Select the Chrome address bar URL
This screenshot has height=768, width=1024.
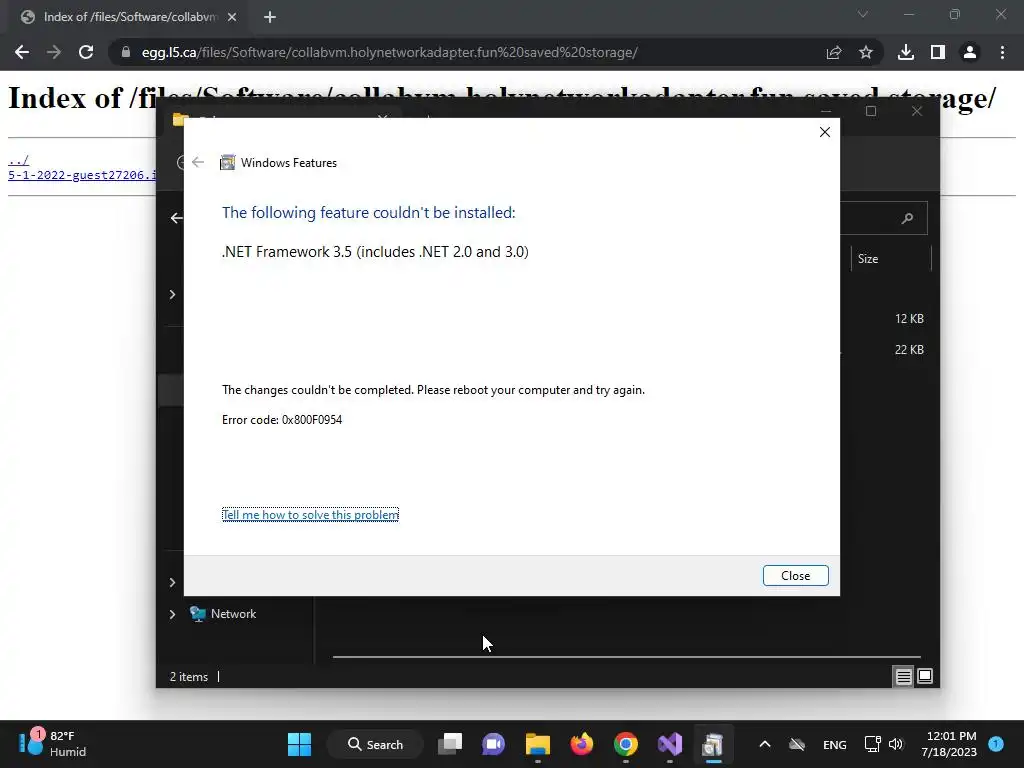(x=389, y=52)
